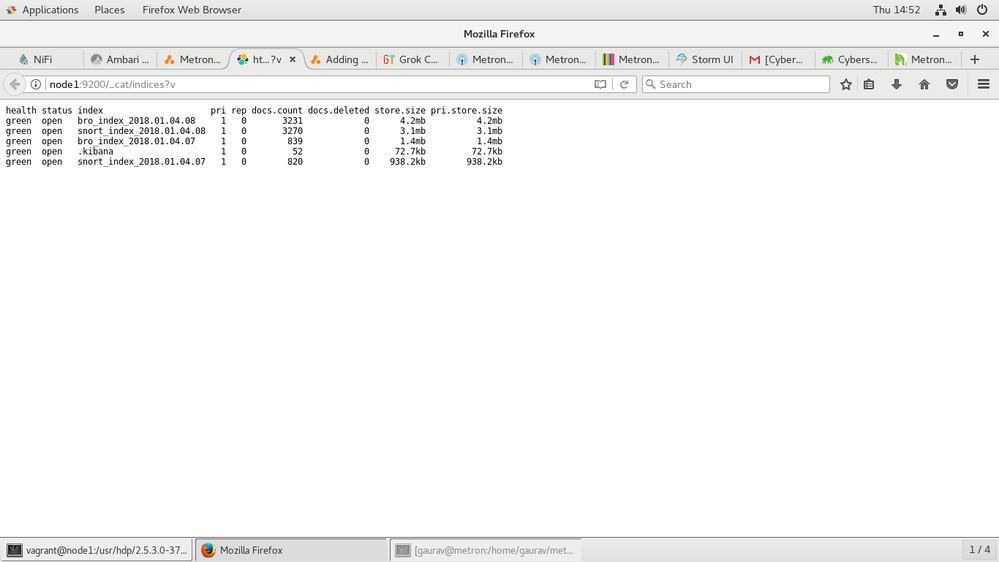Screen dimensions: 999x562
Task: Click the 938.2kb store.size value
Action: (x=408, y=161)
